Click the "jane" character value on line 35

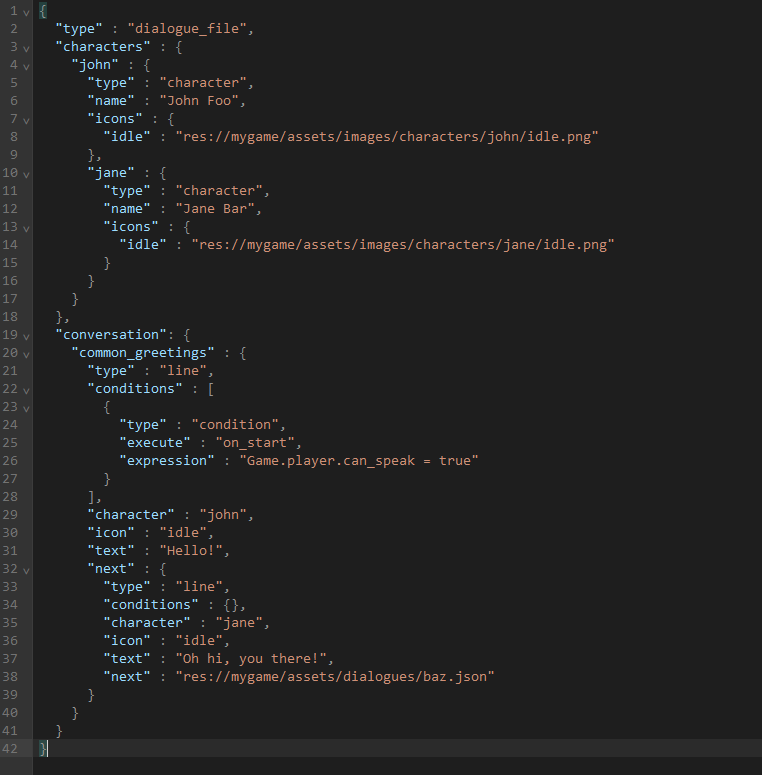point(239,623)
